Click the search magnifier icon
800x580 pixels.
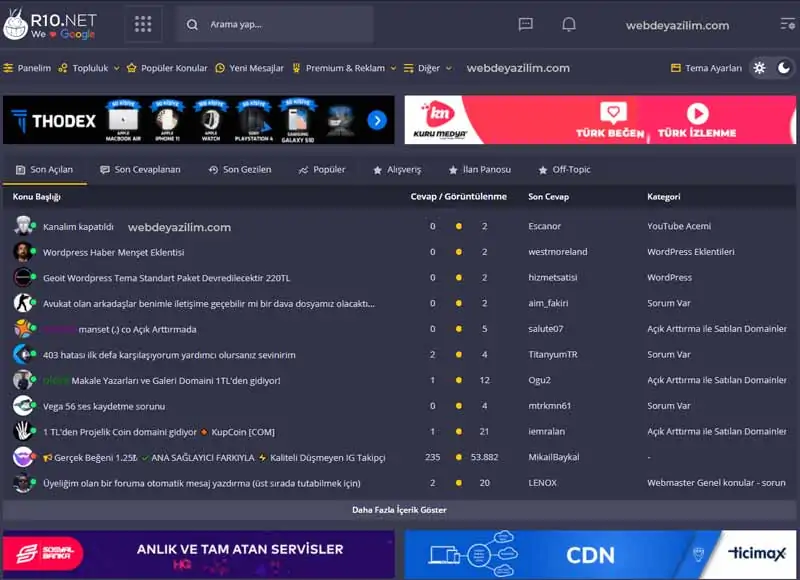tap(192, 24)
